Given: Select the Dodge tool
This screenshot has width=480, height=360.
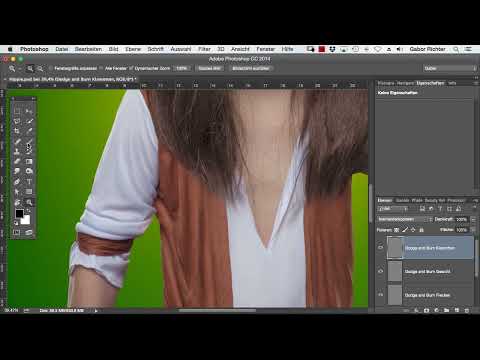Looking at the screenshot, I should [29, 171].
